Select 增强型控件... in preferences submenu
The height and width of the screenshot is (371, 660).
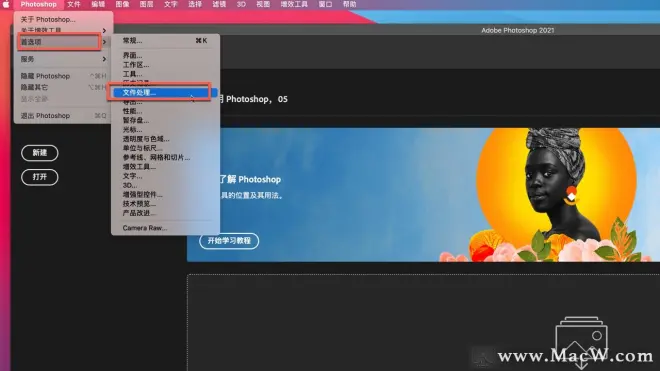tap(165, 194)
